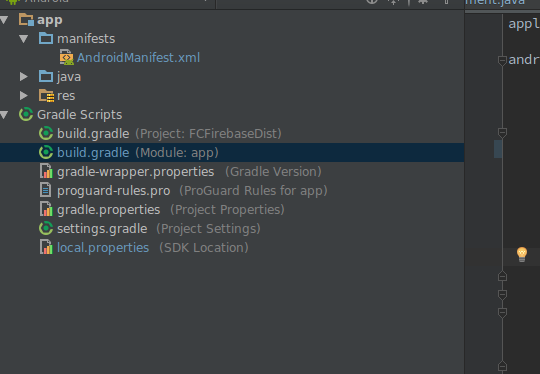This screenshot has height=374, width=540.
Task: Collapse the manifests folder arrow
Action: click(x=23, y=39)
